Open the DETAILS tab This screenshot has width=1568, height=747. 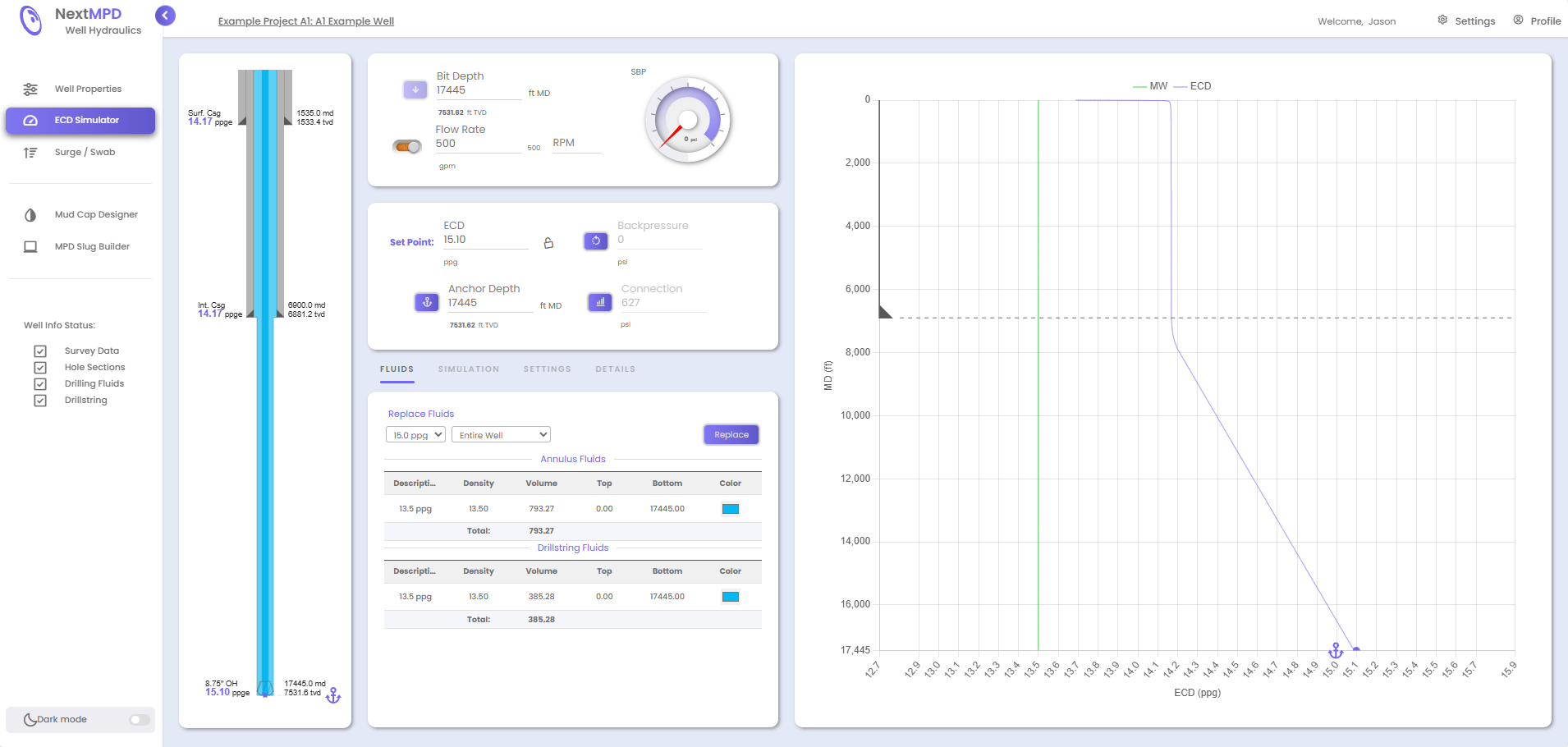[615, 369]
